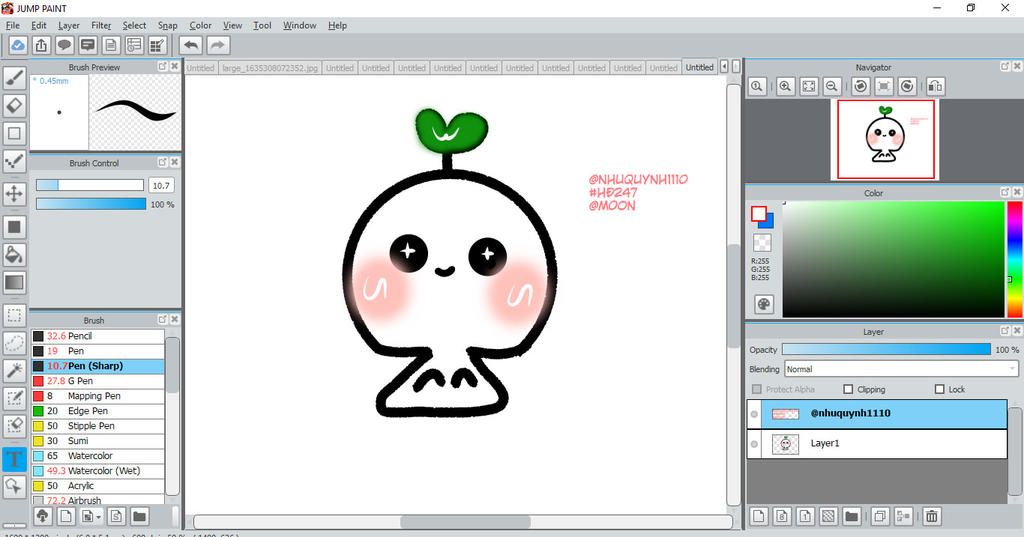The image size is (1024, 537).
Task: Add a new layer in the Layer panel
Action: coord(759,517)
